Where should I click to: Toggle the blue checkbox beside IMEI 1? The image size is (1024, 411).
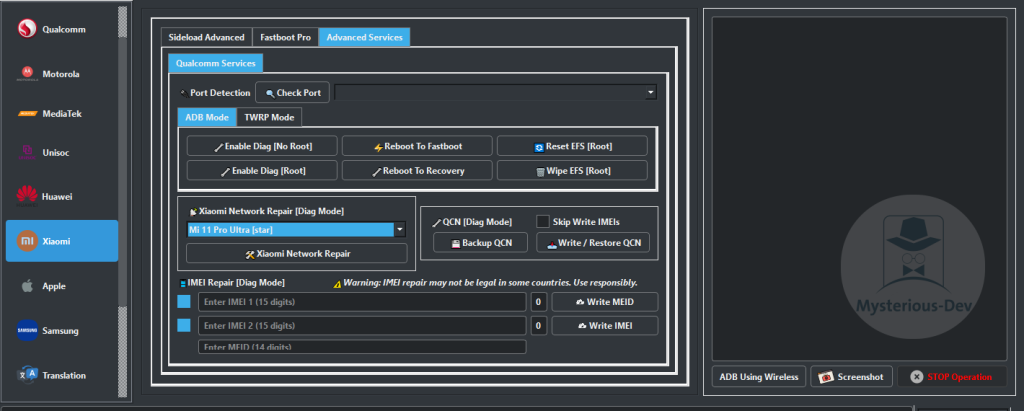(x=184, y=302)
